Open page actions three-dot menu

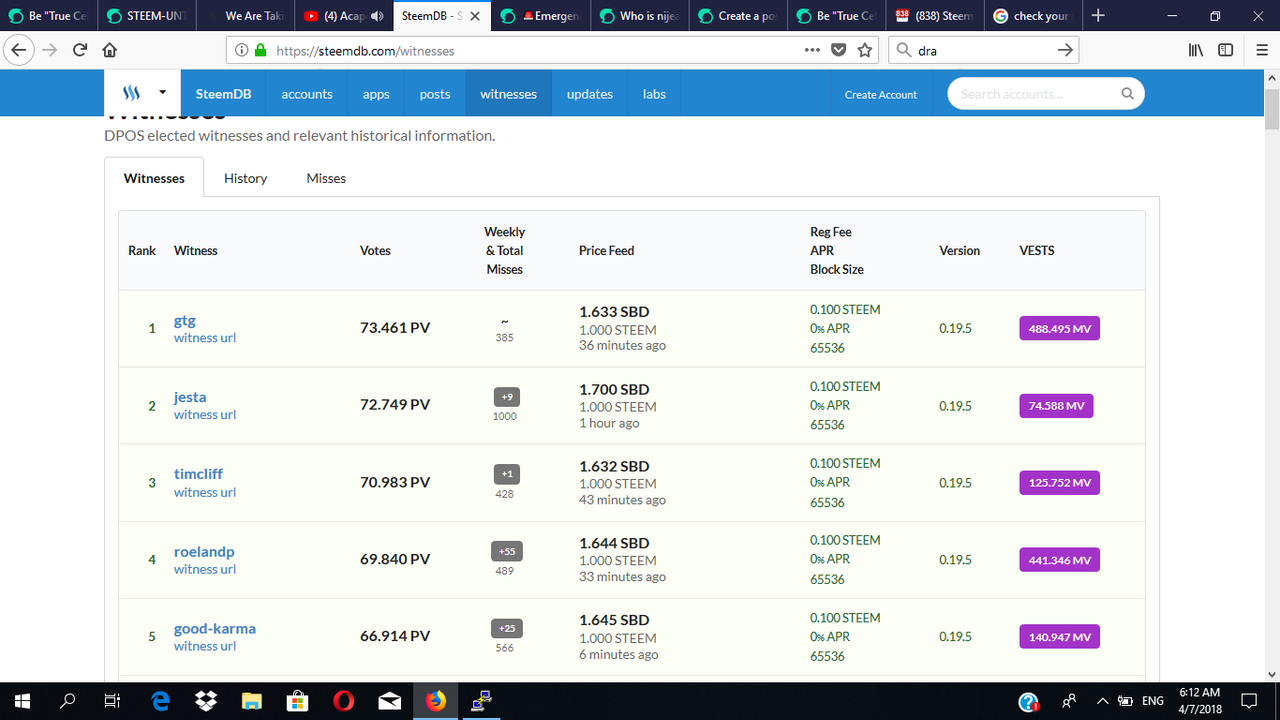813,50
